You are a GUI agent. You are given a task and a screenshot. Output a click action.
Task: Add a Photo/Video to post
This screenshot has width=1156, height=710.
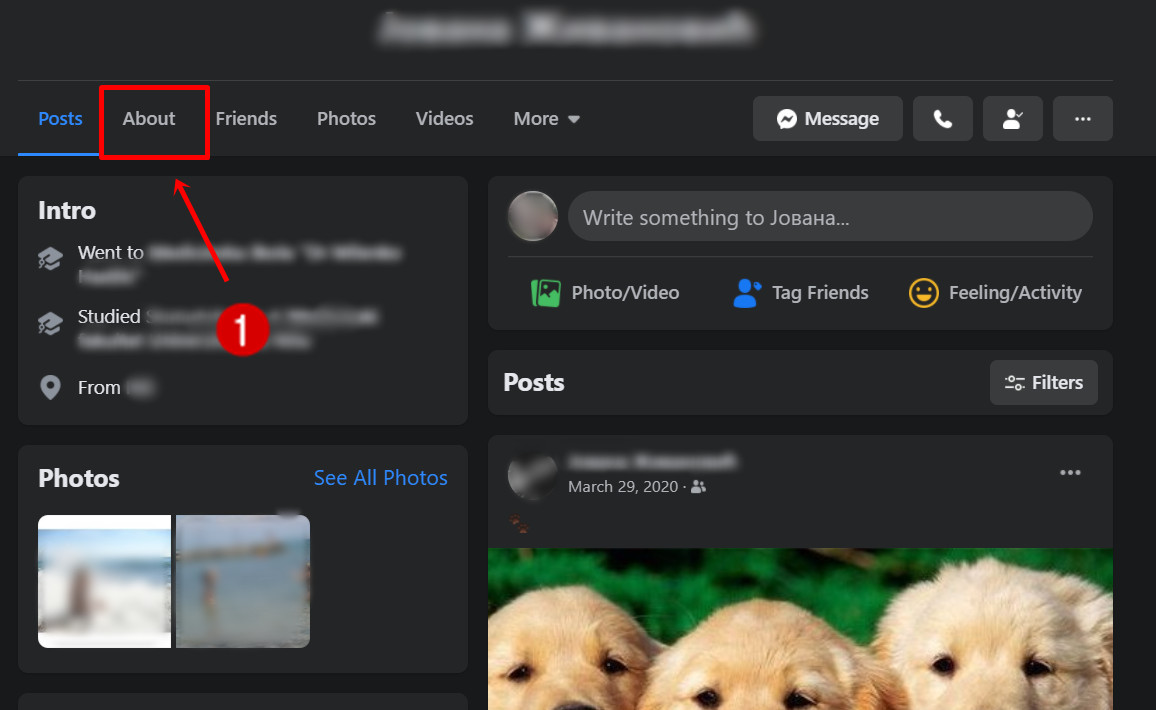point(605,293)
